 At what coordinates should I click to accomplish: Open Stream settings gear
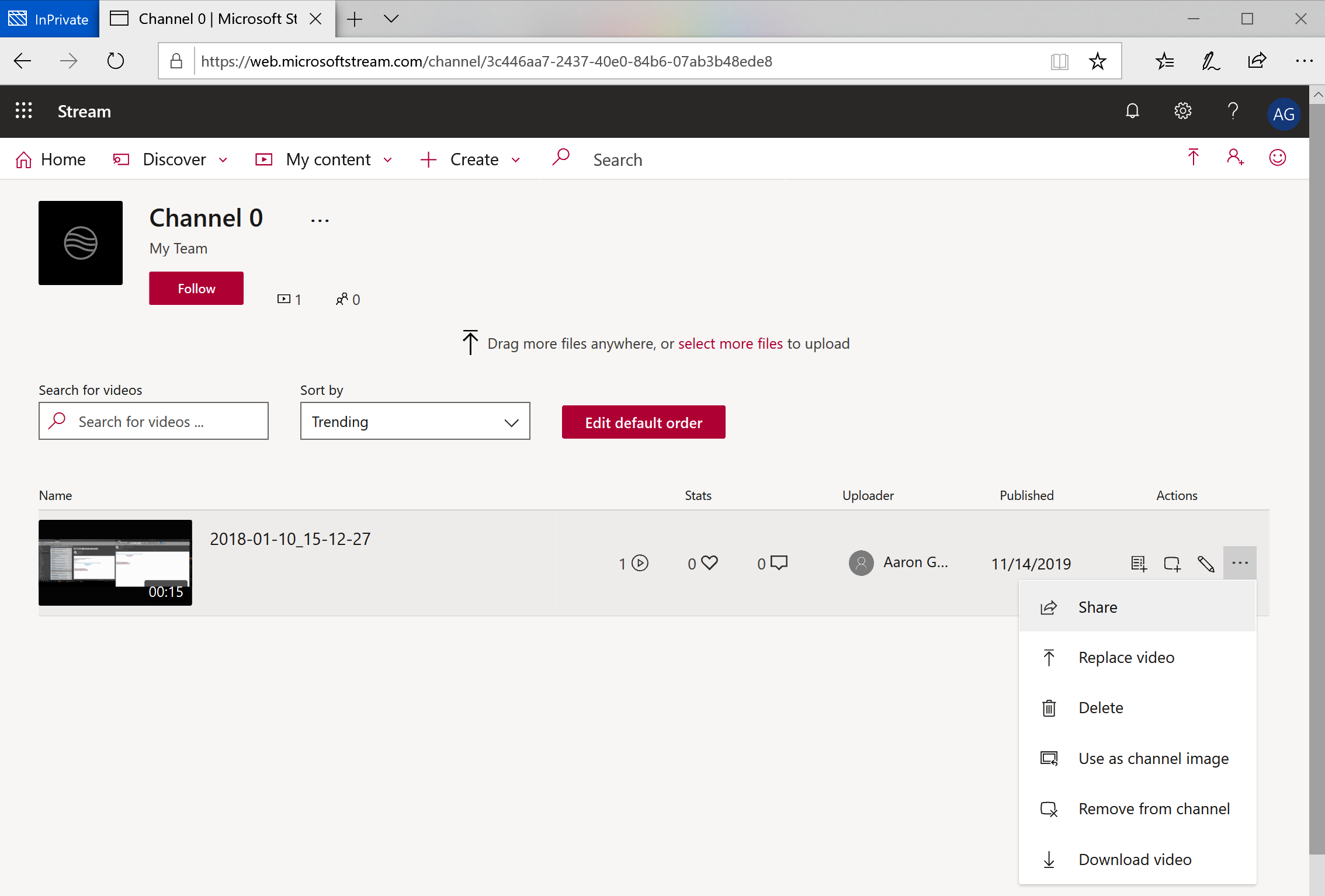click(1182, 111)
